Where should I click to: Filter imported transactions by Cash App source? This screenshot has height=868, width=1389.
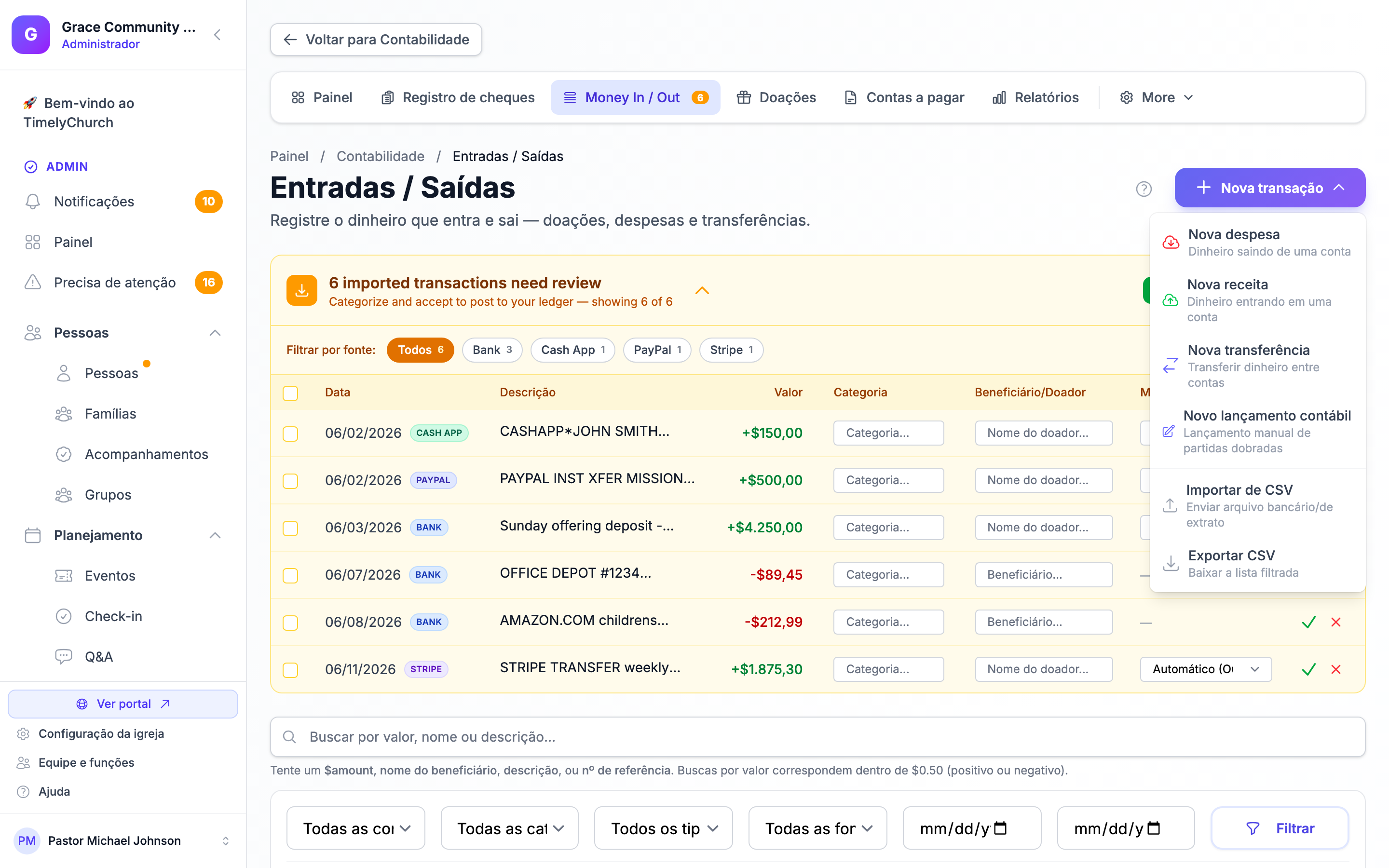[x=573, y=350]
